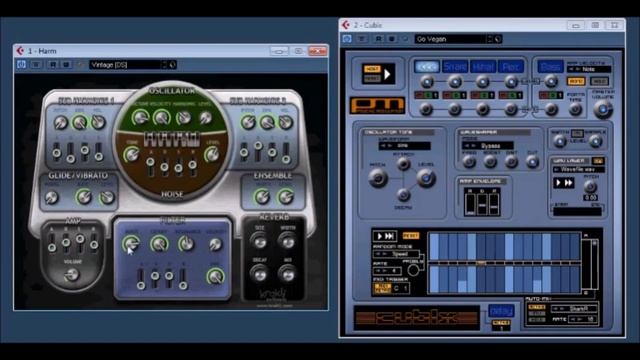This screenshot has width=640, height=360.
Task: Click the Porta Time knob in Cubix
Action: click(x=576, y=109)
